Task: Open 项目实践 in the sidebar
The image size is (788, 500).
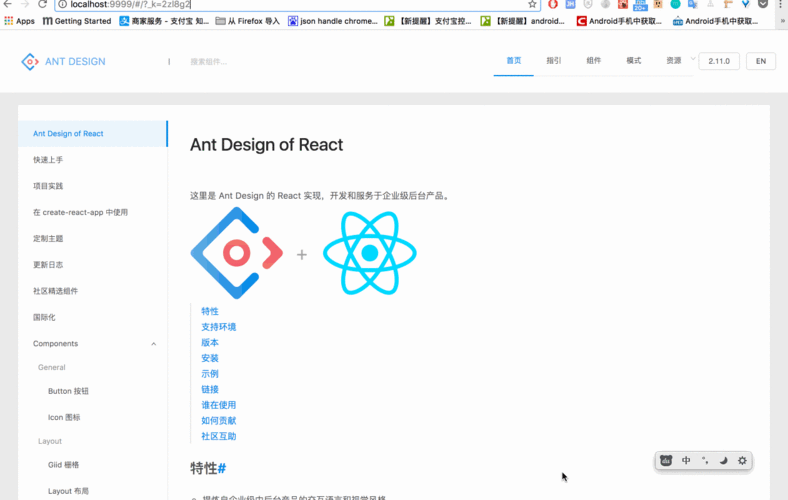Action: 93,186
